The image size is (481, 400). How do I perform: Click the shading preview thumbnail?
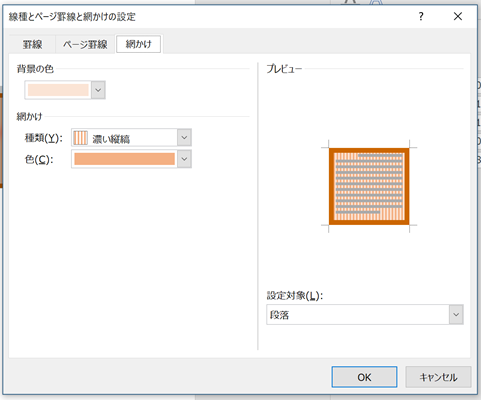[x=369, y=186]
